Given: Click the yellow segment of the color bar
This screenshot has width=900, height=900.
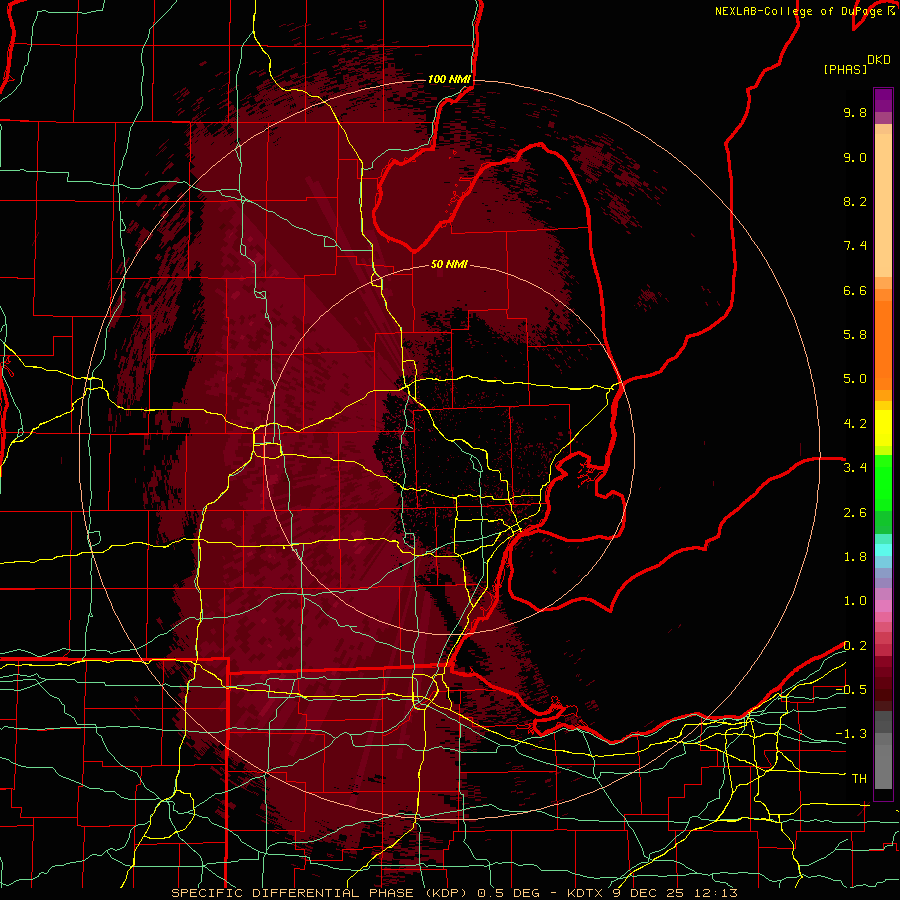Looking at the screenshot, I should click(883, 428).
